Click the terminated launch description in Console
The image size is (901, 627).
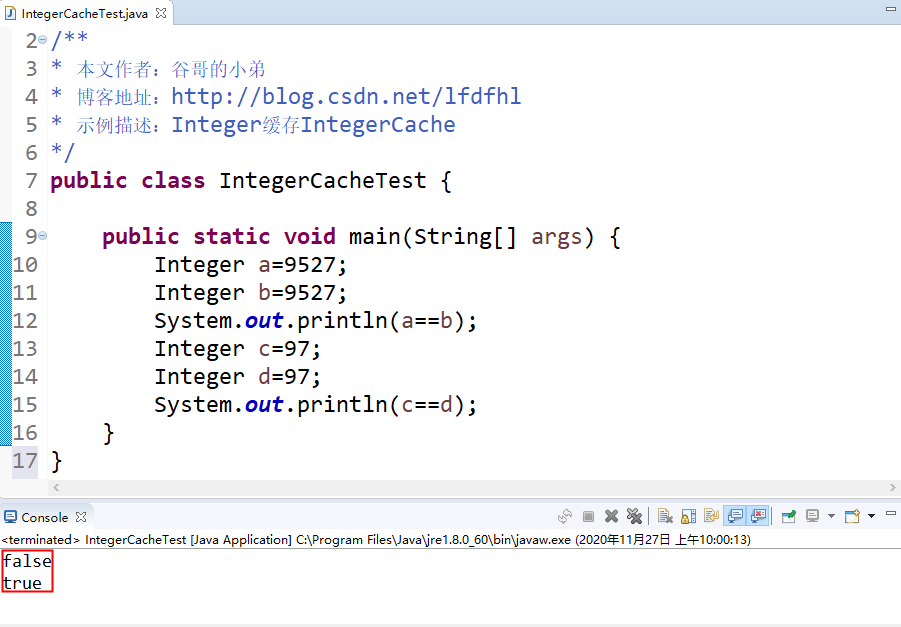376,540
